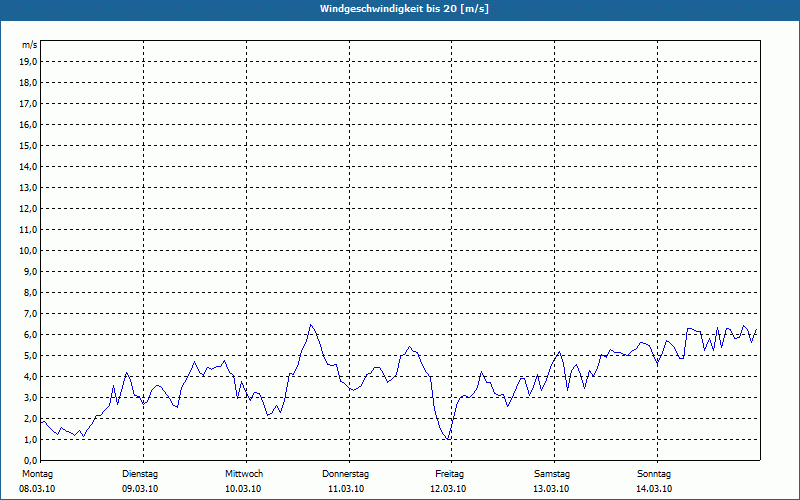This screenshot has height=500, width=800.
Task: Select the 10,0 axis value
Action: 28,251
